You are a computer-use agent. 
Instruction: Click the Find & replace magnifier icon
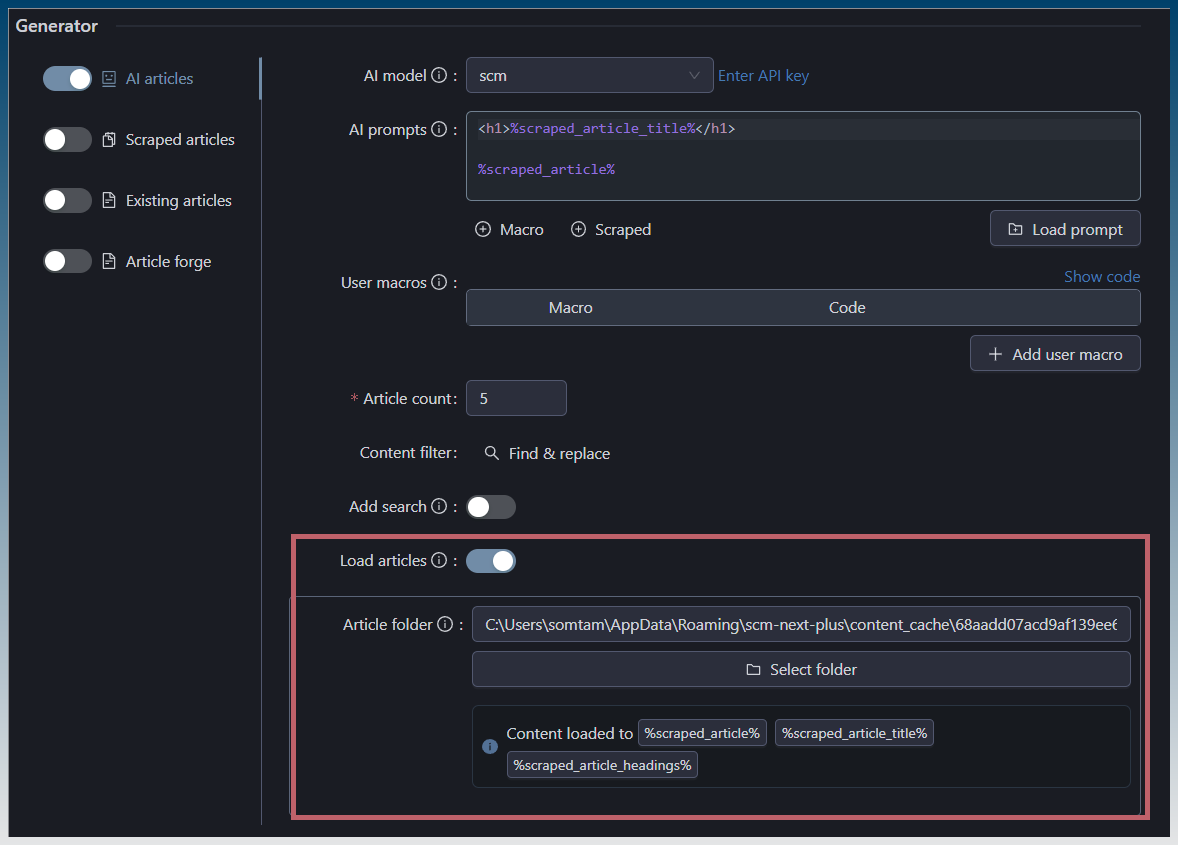[x=491, y=453]
